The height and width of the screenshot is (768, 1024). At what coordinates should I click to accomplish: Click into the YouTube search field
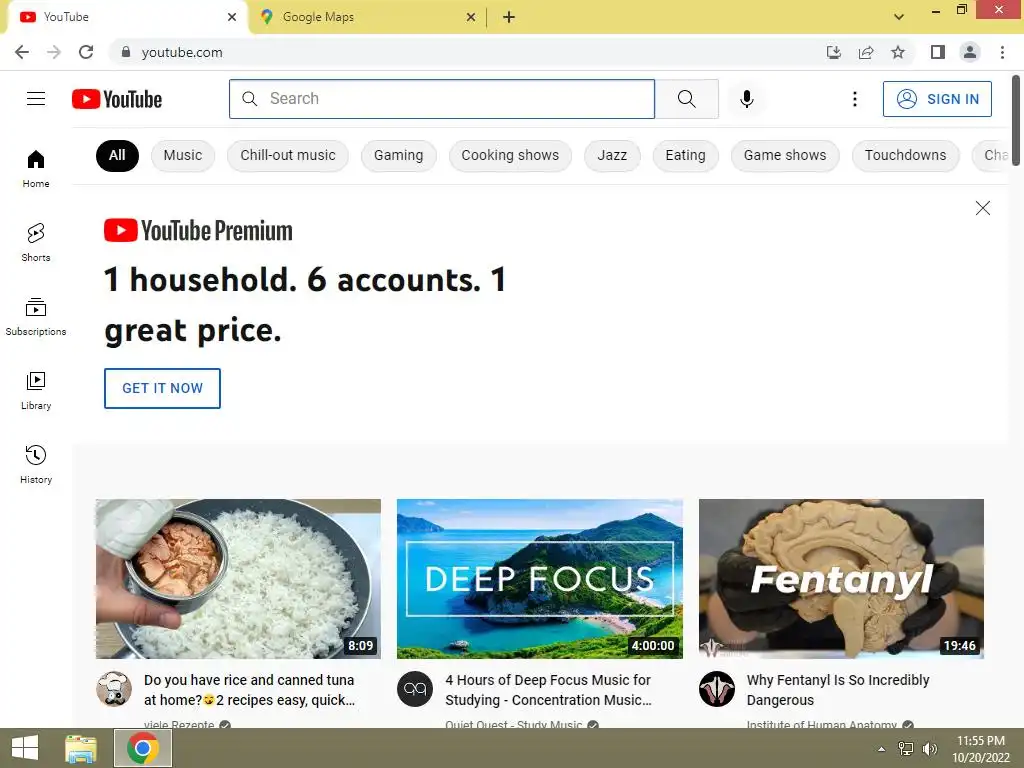(x=441, y=99)
